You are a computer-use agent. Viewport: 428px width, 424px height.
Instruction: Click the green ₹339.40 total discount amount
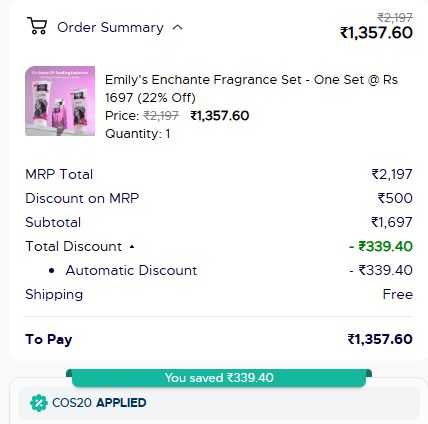point(381,246)
